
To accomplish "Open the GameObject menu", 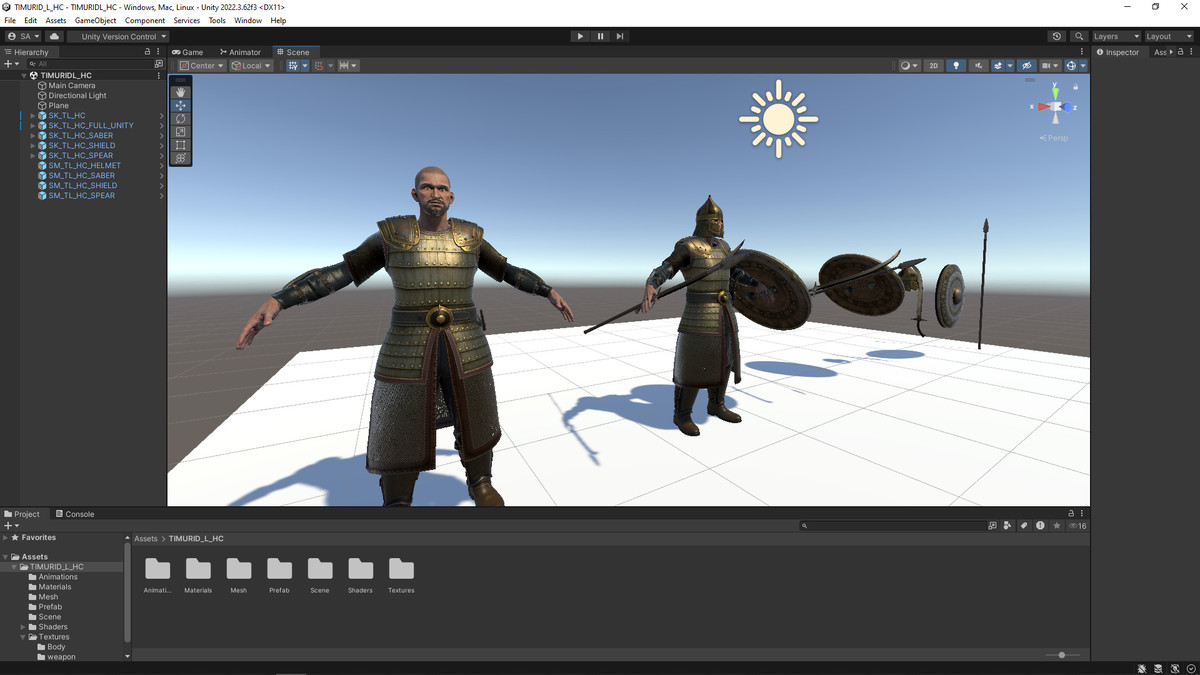I will coord(95,20).
